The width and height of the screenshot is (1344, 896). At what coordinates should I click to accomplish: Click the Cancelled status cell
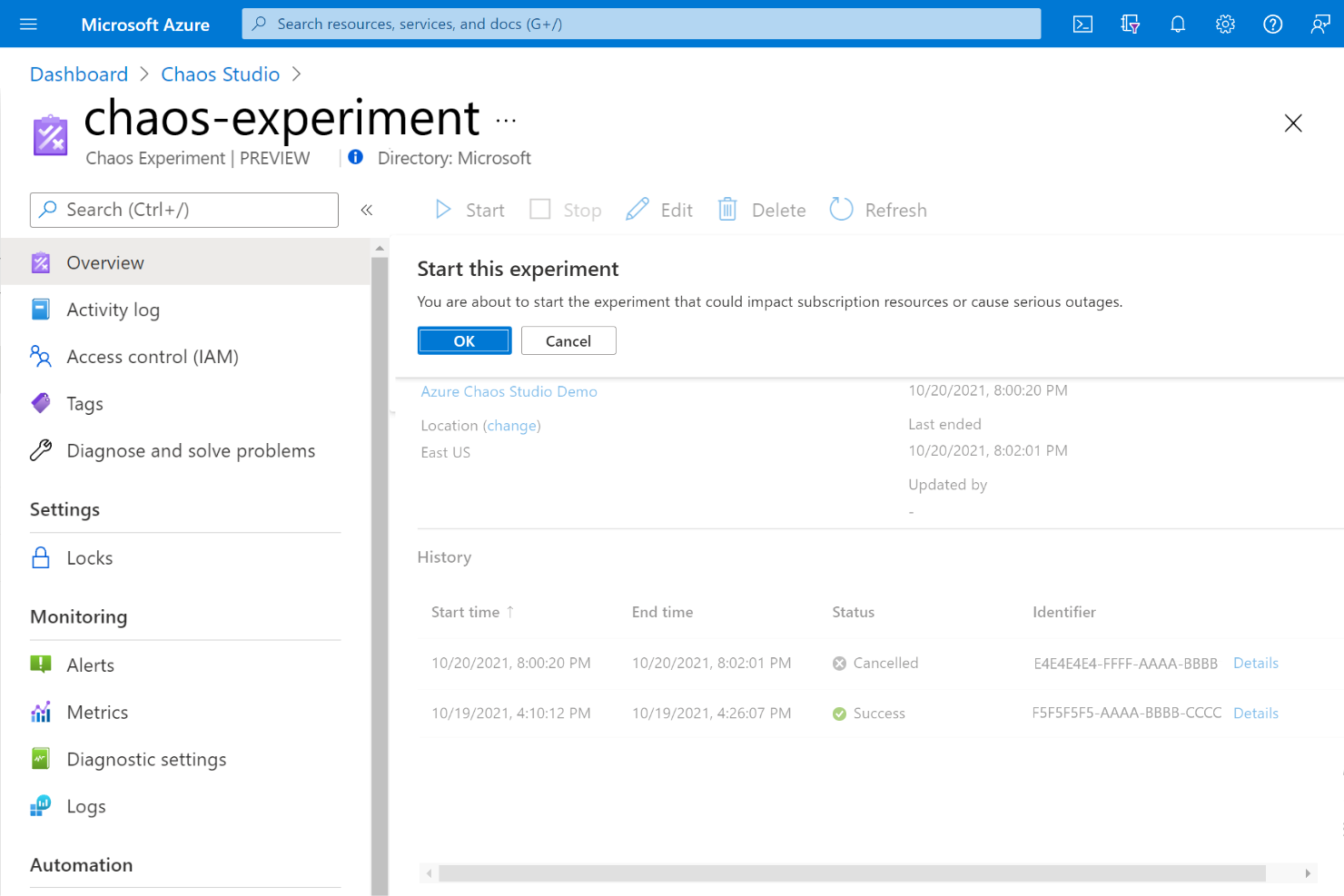click(x=875, y=664)
